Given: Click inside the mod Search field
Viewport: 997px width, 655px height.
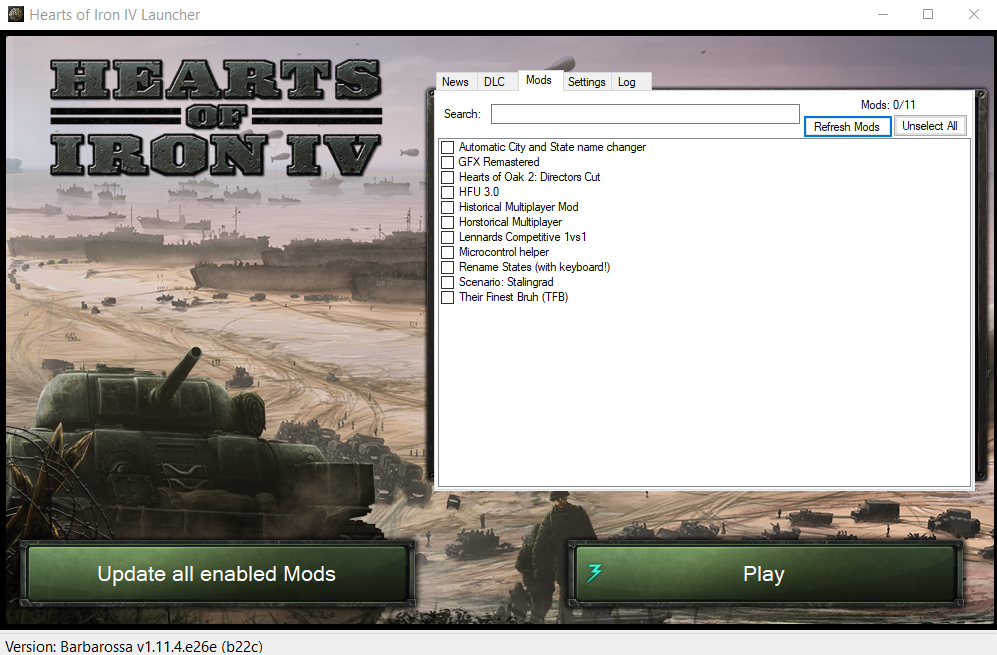Looking at the screenshot, I should 644,113.
